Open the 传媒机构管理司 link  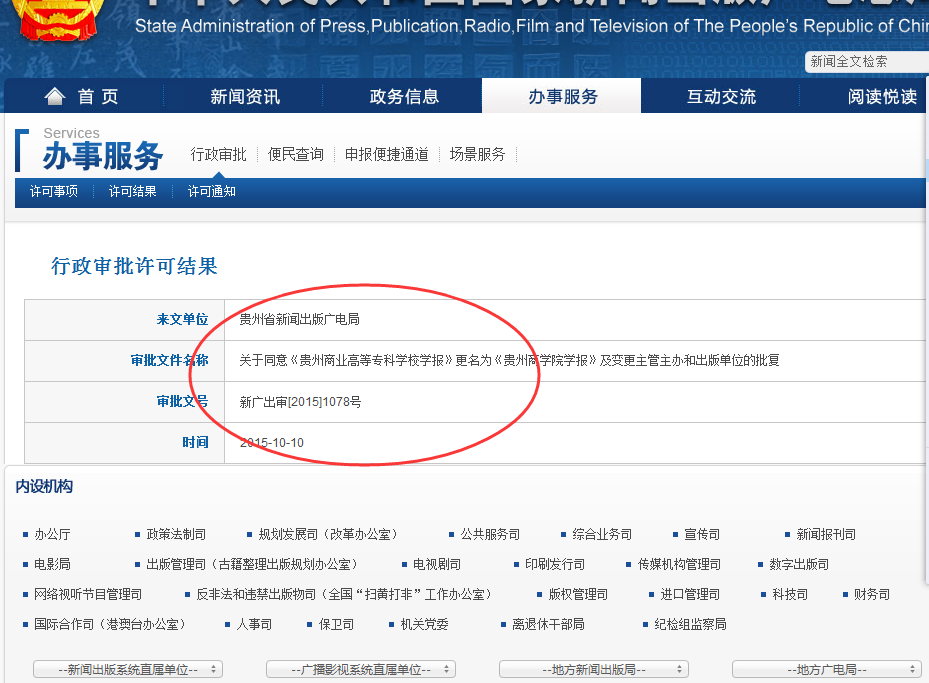coord(679,564)
